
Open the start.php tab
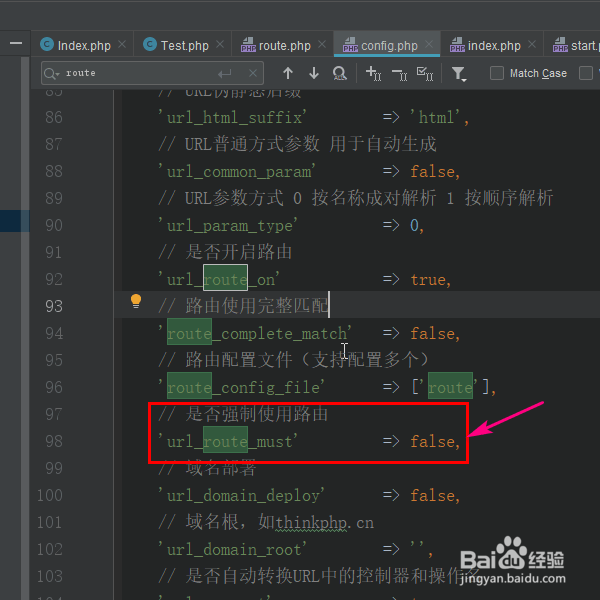click(x=576, y=46)
